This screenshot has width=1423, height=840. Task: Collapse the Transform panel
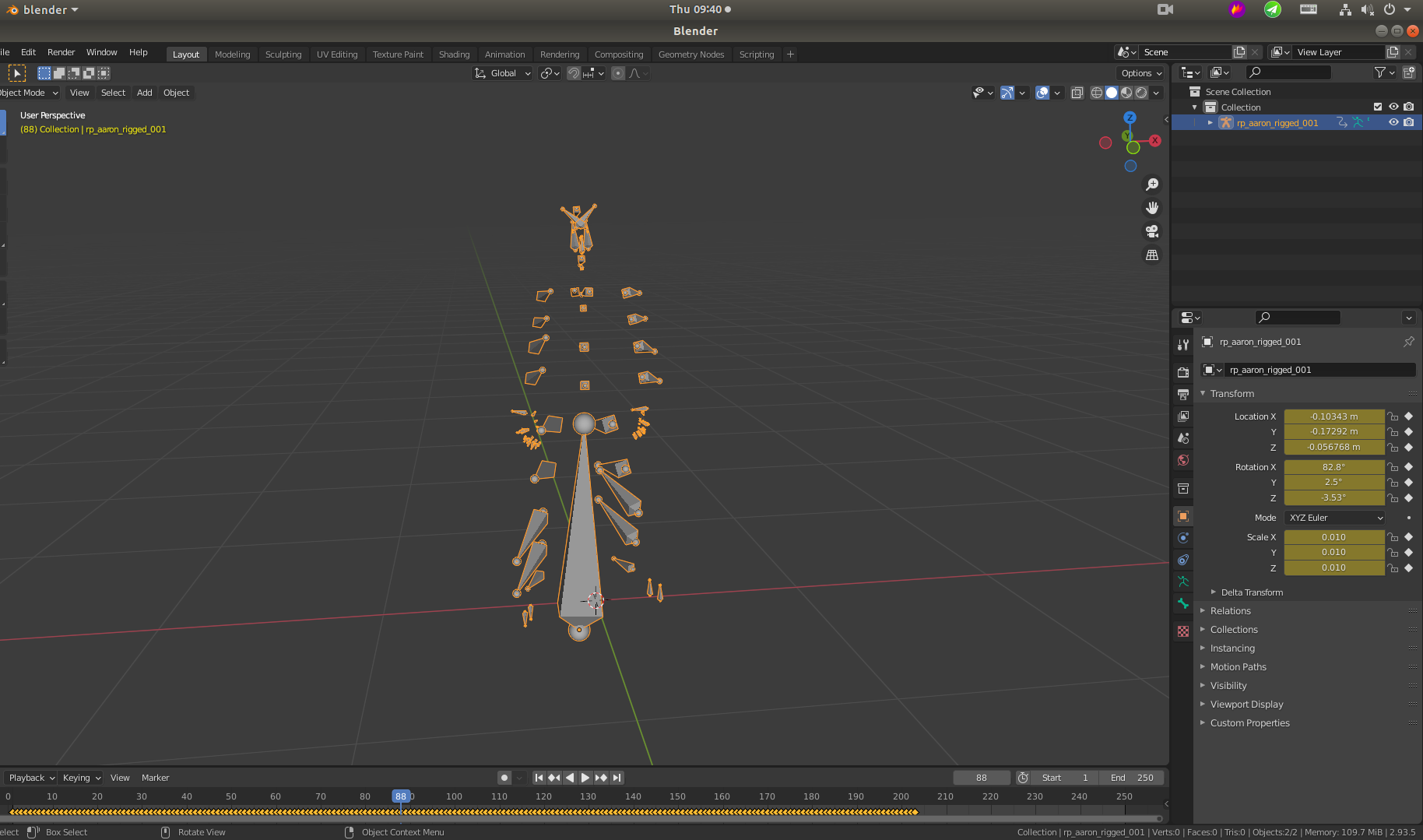tap(1232, 394)
